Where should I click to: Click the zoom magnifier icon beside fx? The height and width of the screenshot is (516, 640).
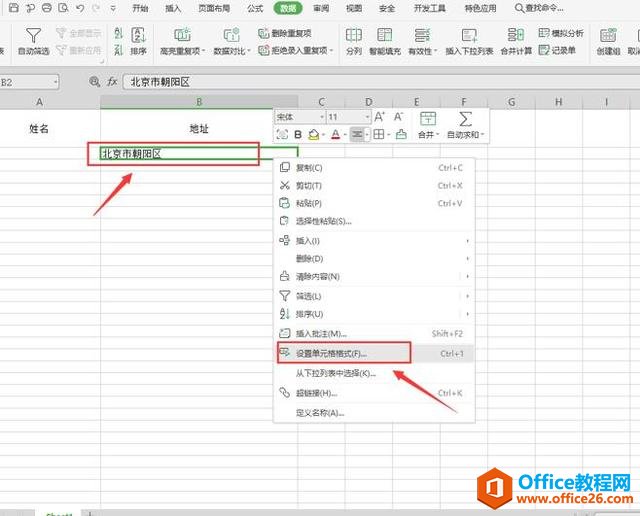94,82
